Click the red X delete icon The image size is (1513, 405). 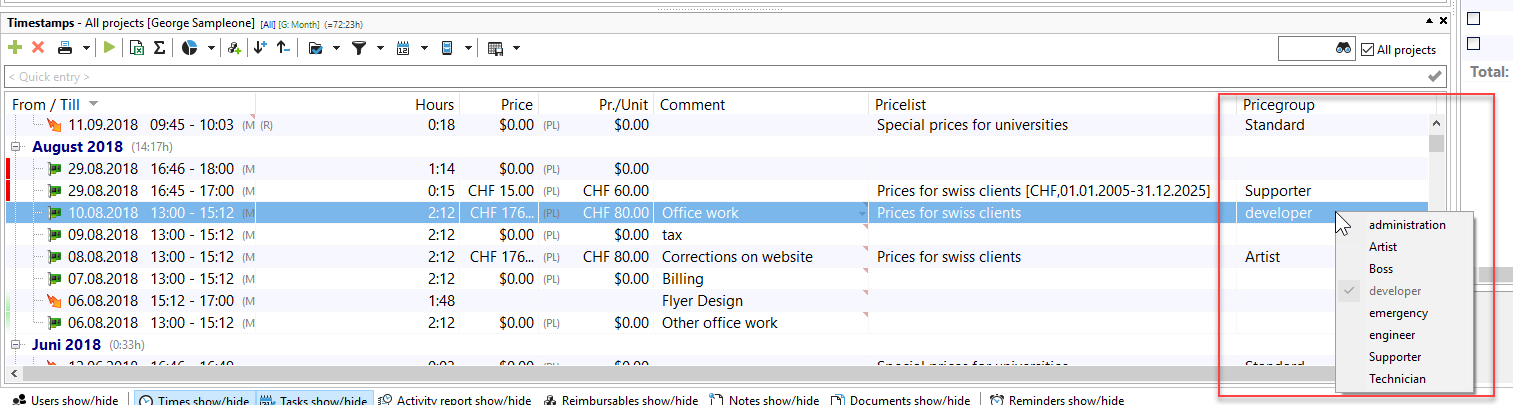pyautogui.click(x=38, y=48)
